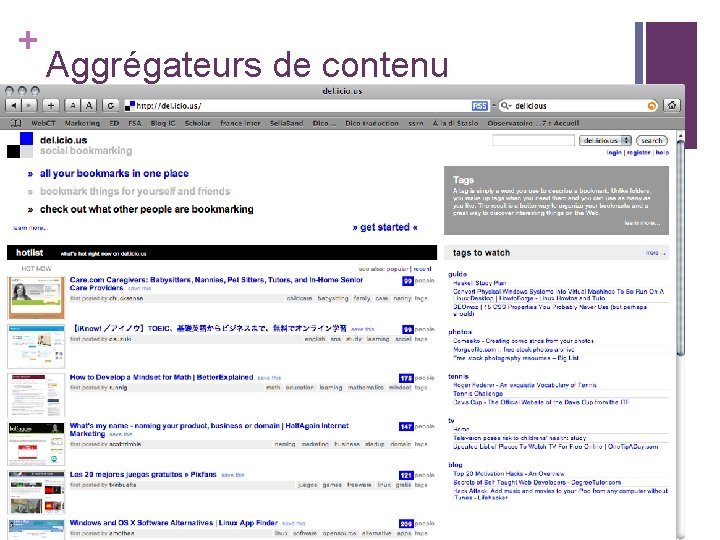
Task: Click the register link
Action: [x=639, y=152]
